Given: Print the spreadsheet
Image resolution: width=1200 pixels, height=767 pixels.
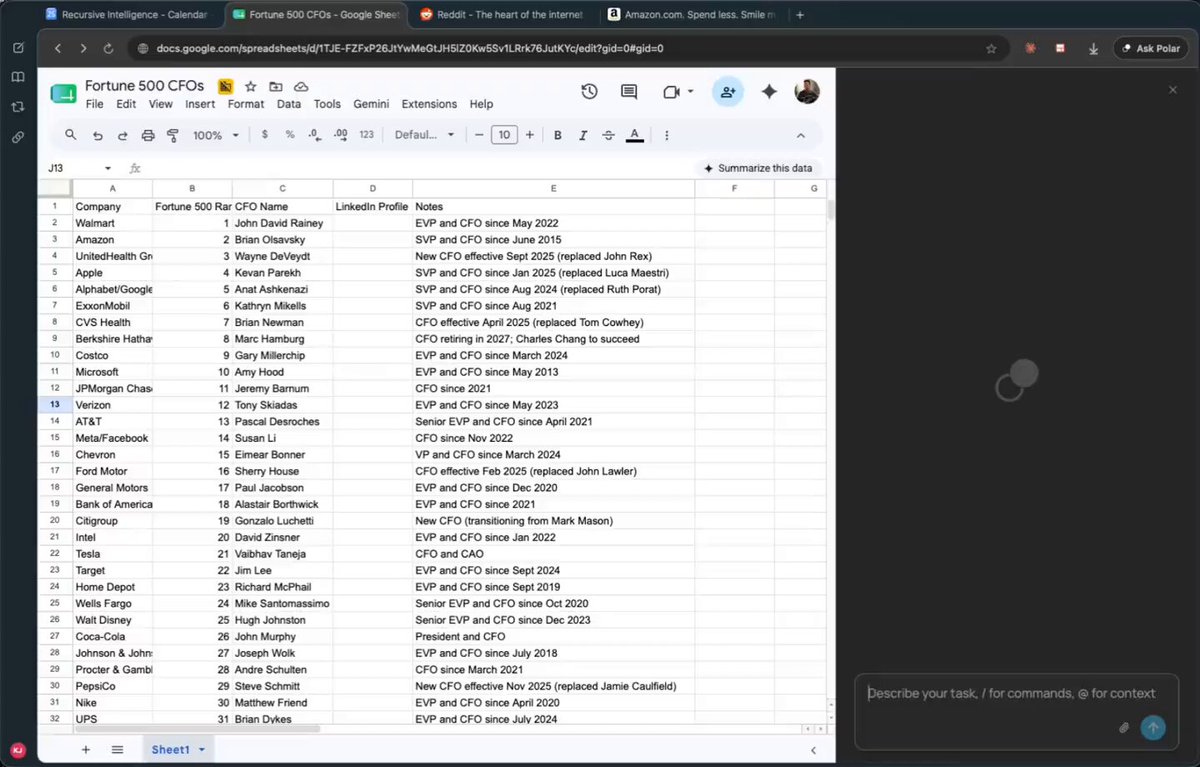Looking at the screenshot, I should pyautogui.click(x=148, y=135).
